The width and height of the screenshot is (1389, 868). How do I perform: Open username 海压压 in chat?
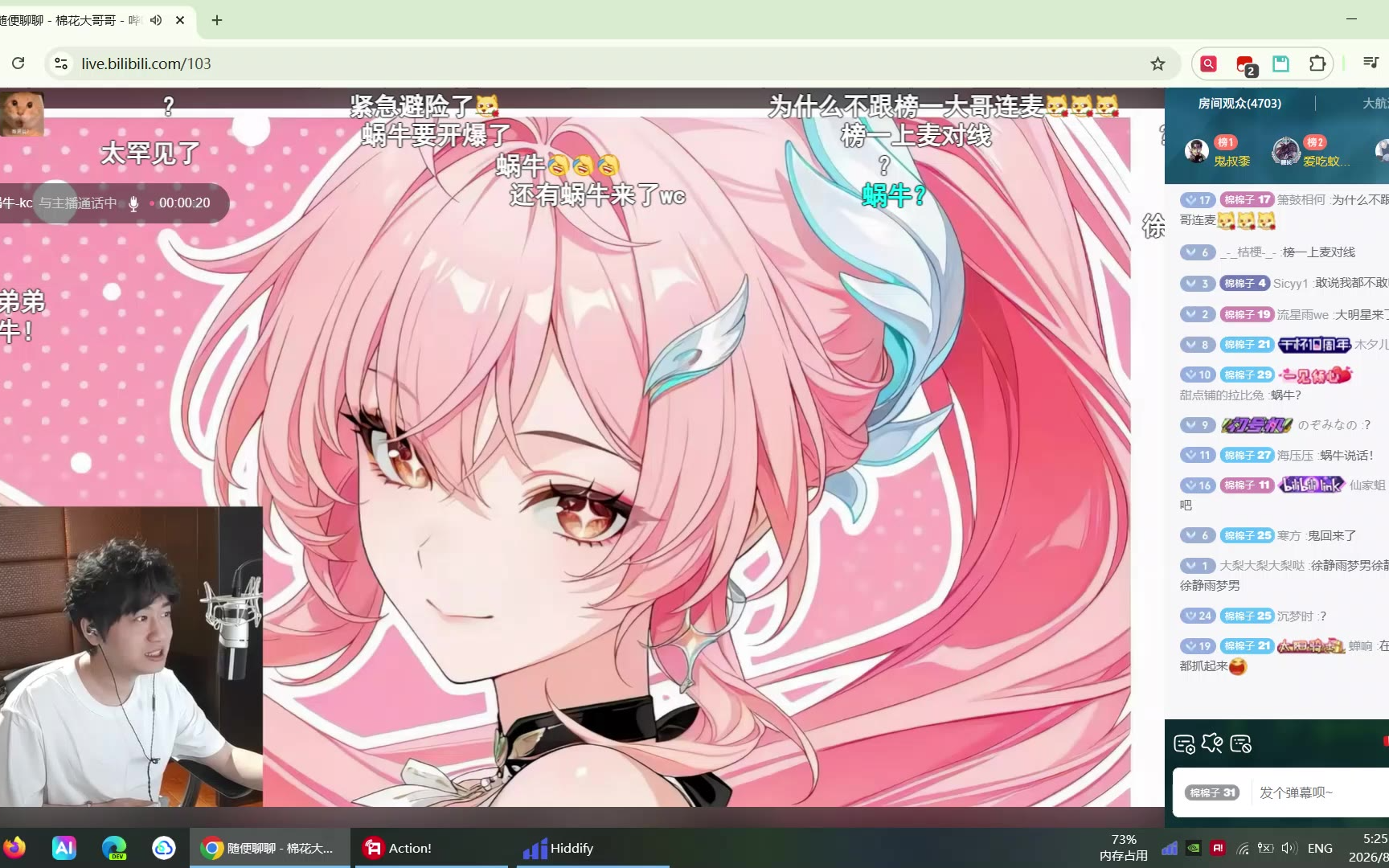(x=1295, y=456)
